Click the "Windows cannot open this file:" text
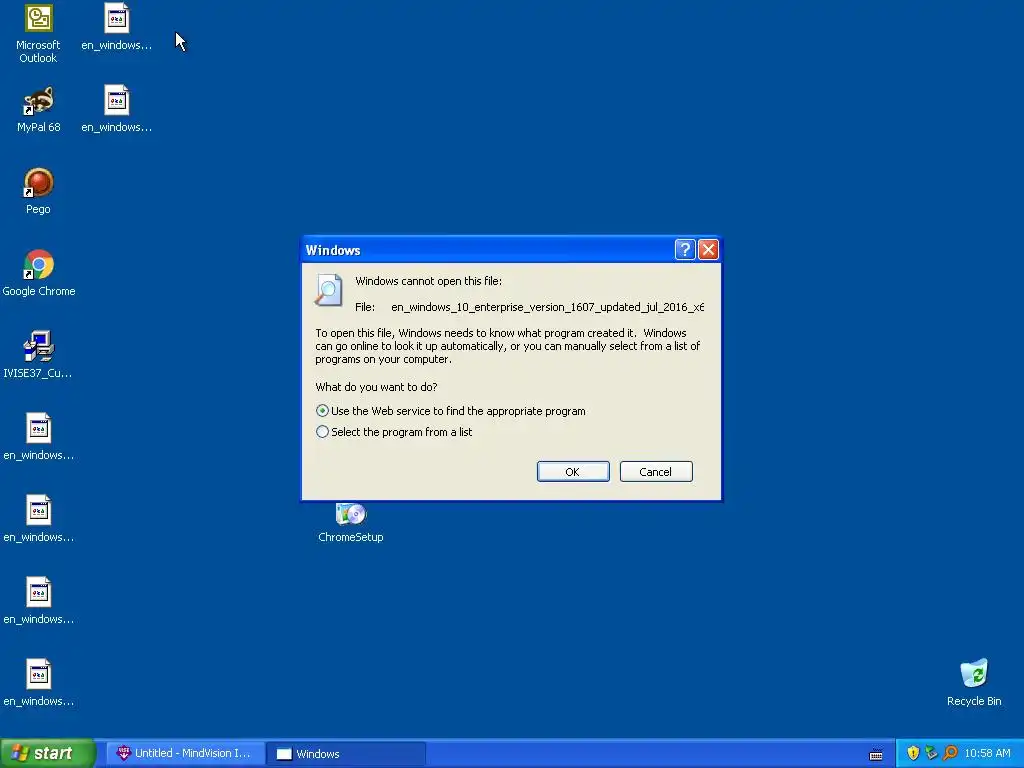 coord(428,281)
